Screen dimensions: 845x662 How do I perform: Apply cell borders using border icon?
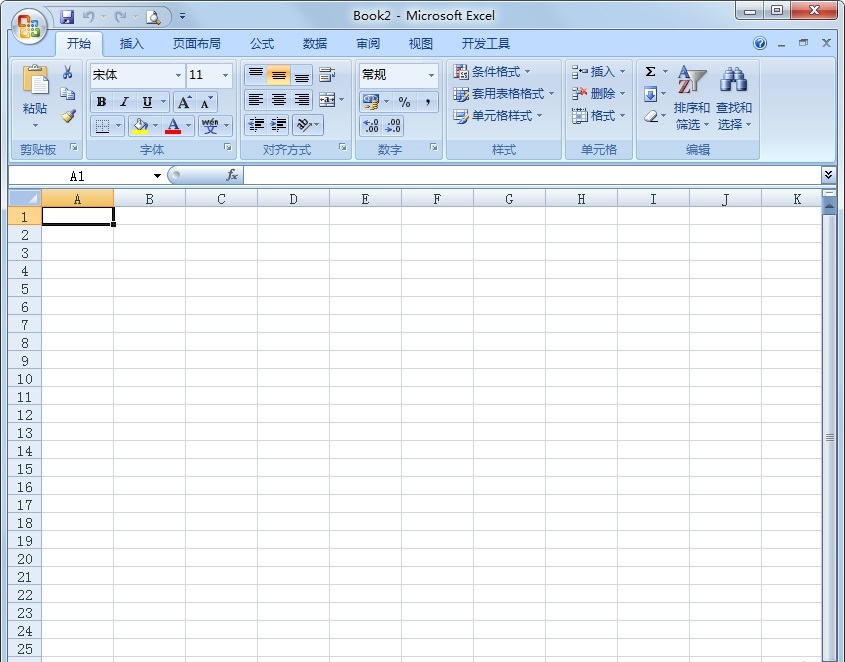[x=102, y=126]
